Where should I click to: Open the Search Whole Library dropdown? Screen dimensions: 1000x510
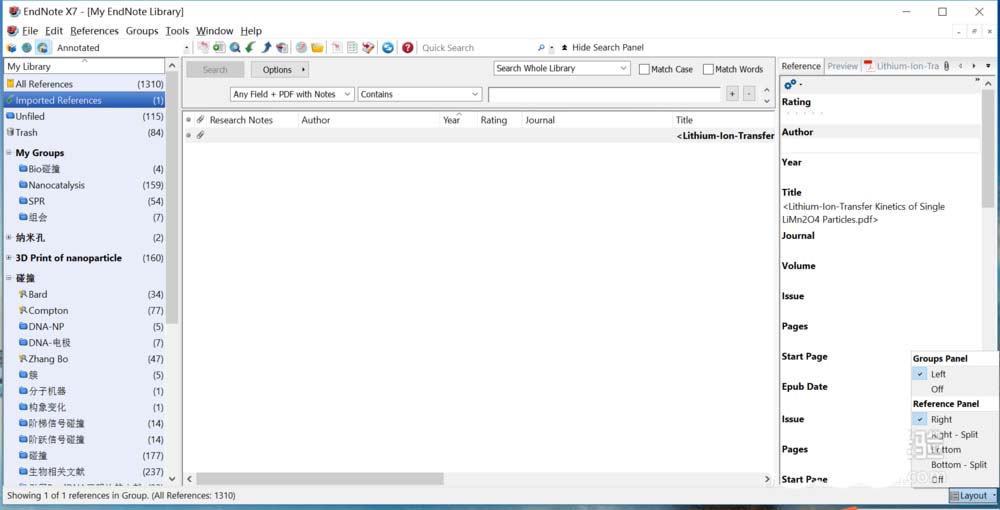click(562, 69)
